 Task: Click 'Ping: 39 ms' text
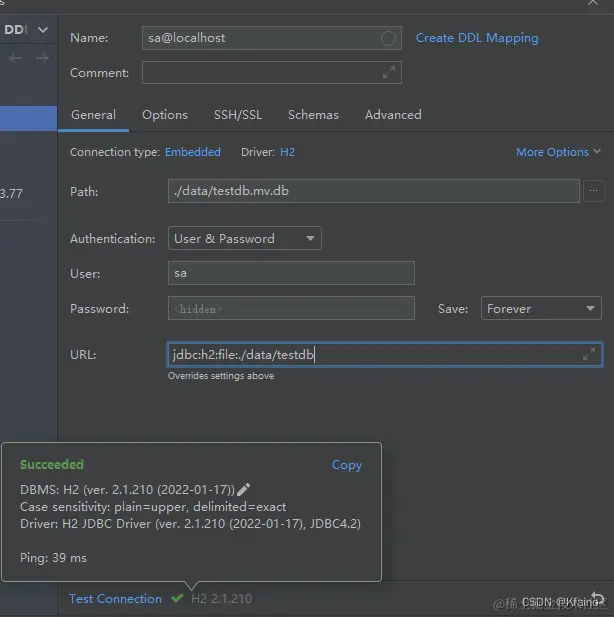54,558
